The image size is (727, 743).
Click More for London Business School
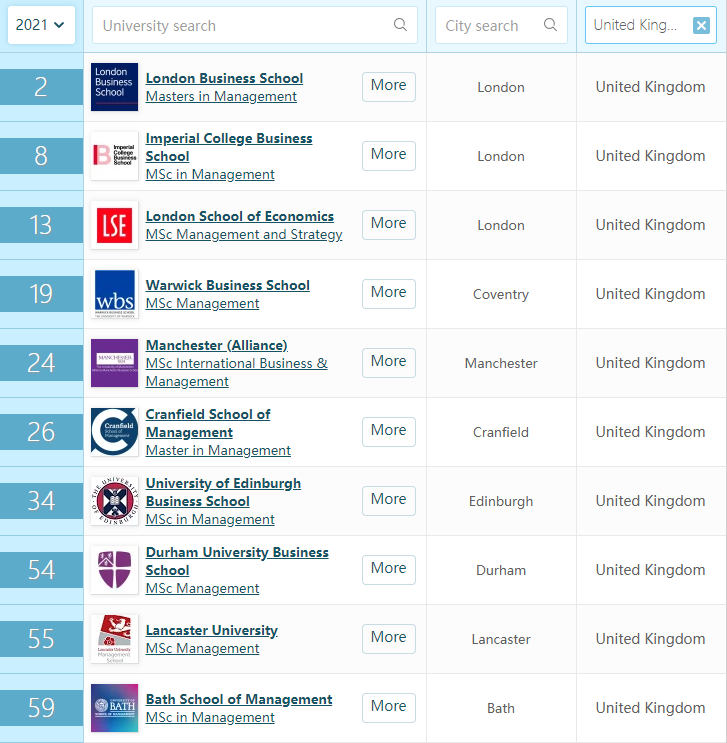[389, 87]
